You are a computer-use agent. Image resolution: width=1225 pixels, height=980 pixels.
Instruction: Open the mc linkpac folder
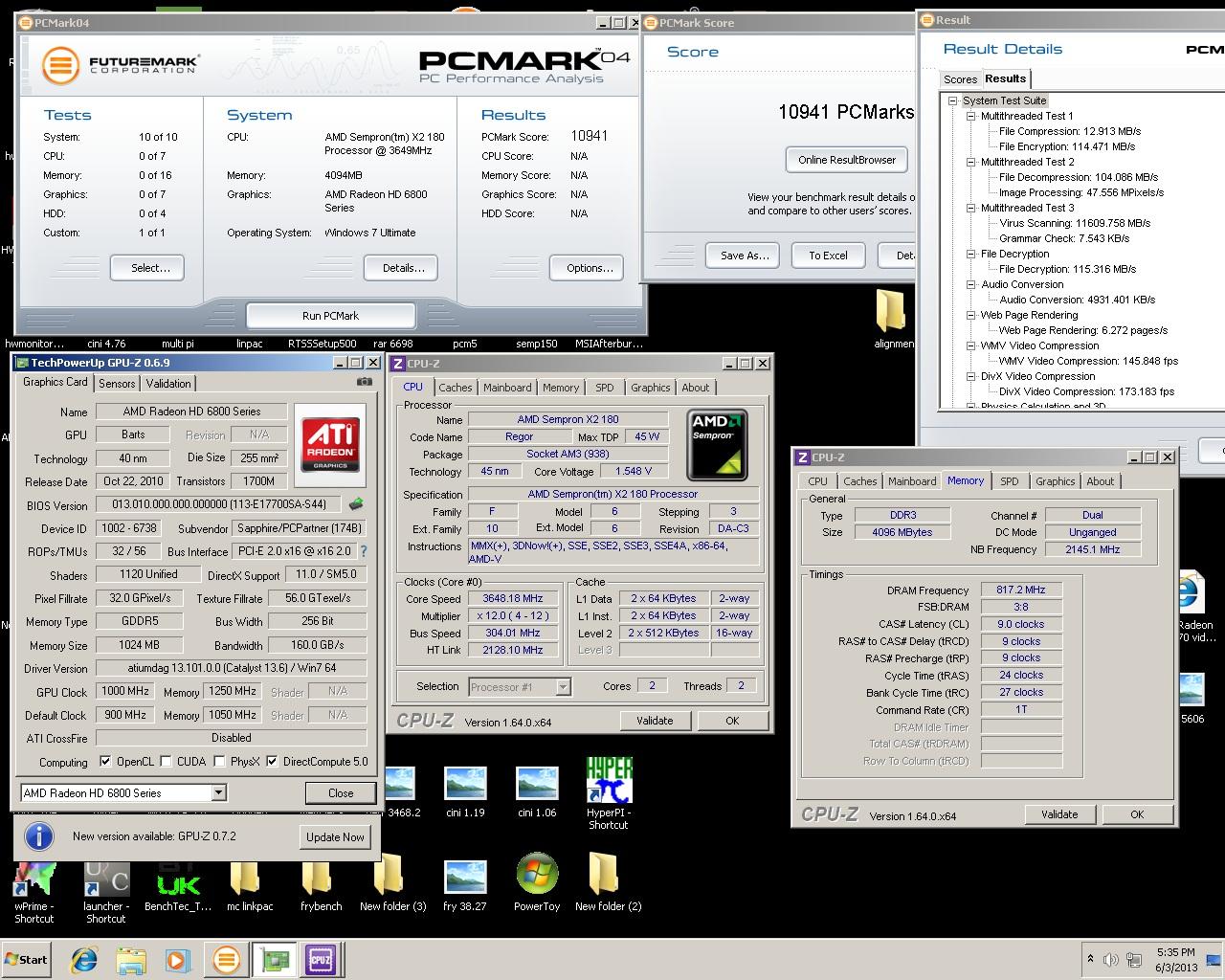[250, 885]
